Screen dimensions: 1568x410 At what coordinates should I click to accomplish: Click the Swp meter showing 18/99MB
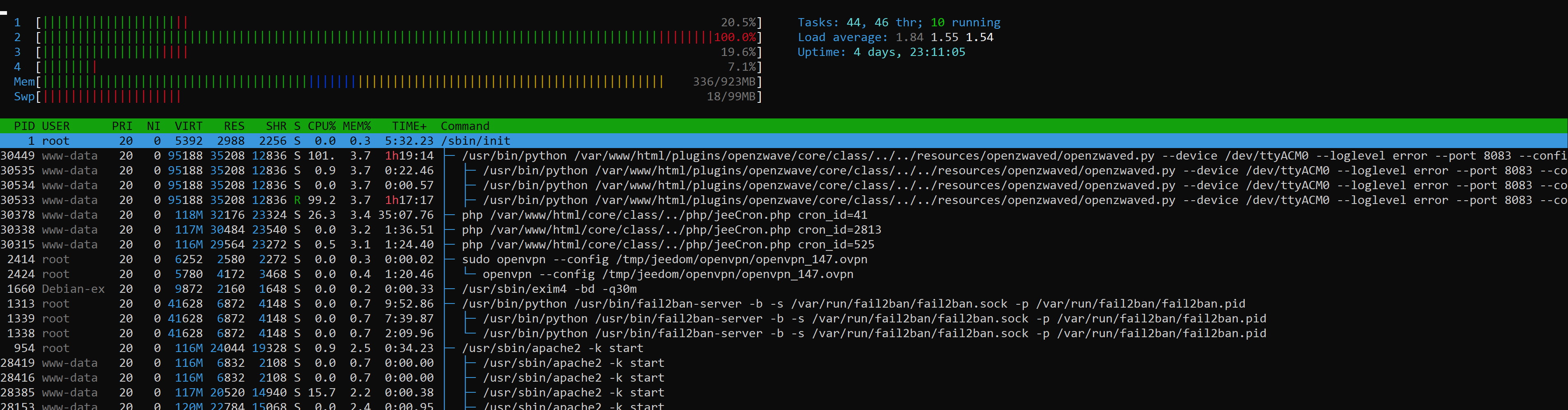(388, 96)
